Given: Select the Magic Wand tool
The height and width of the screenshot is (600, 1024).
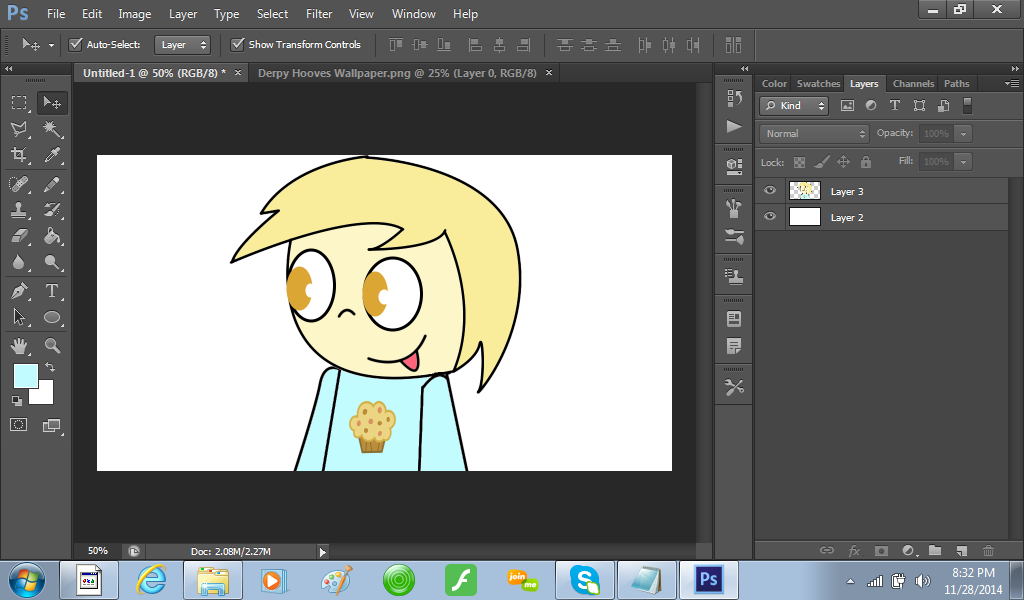Looking at the screenshot, I should click(52, 129).
